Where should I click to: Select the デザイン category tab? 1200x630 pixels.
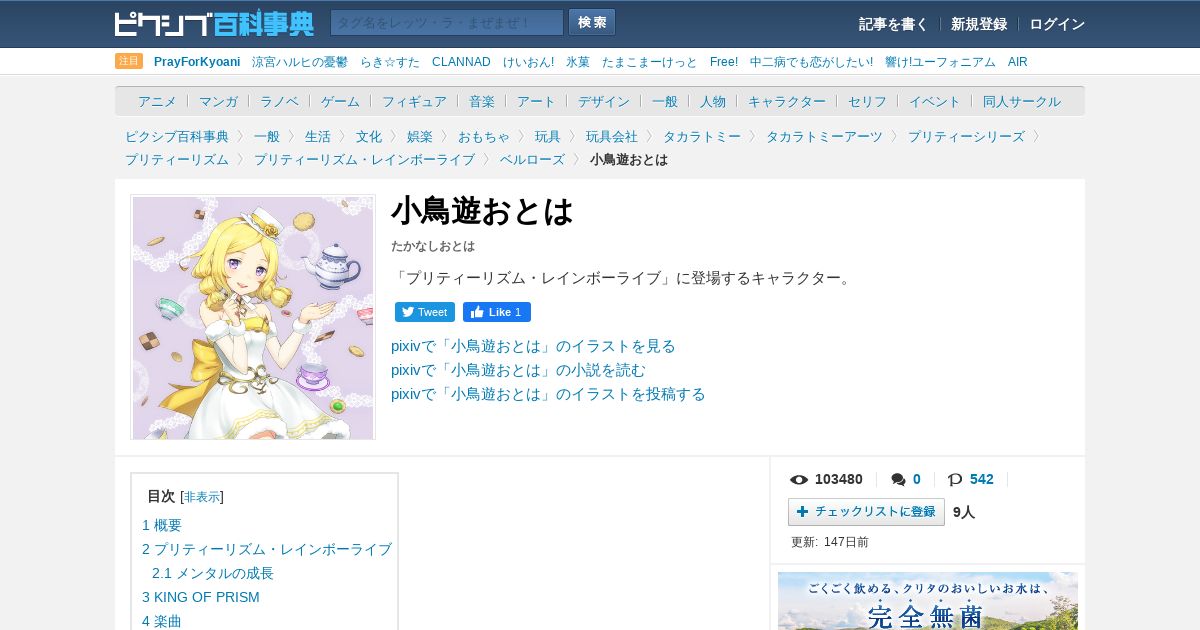click(604, 101)
